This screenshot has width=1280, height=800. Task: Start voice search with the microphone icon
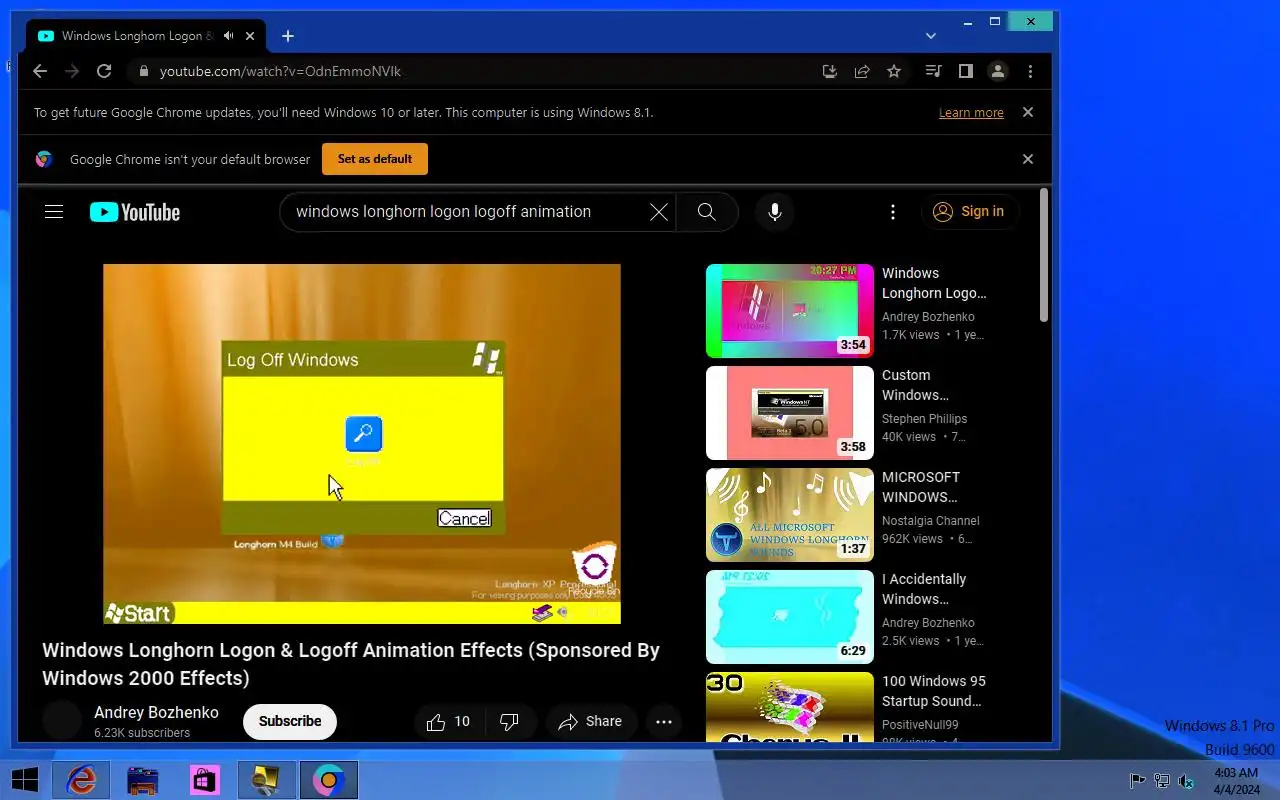click(774, 212)
